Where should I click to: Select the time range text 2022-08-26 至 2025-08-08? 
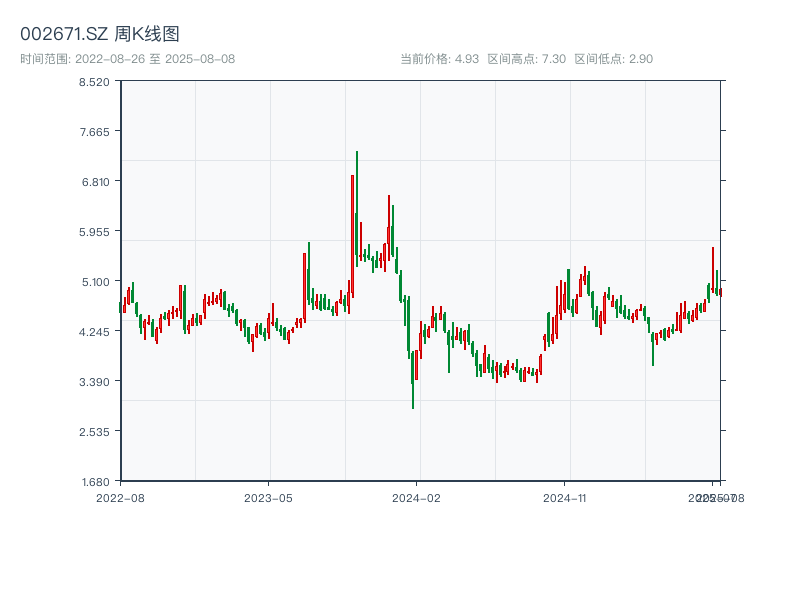155,59
